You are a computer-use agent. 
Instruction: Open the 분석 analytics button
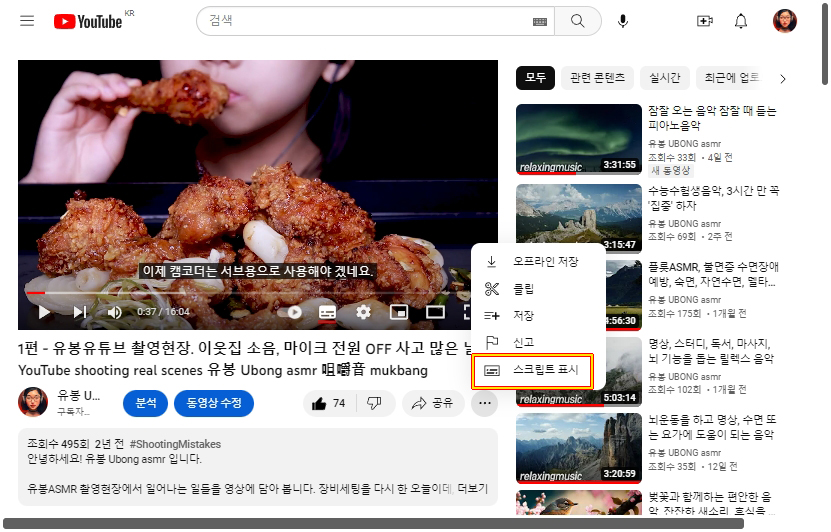pos(146,404)
